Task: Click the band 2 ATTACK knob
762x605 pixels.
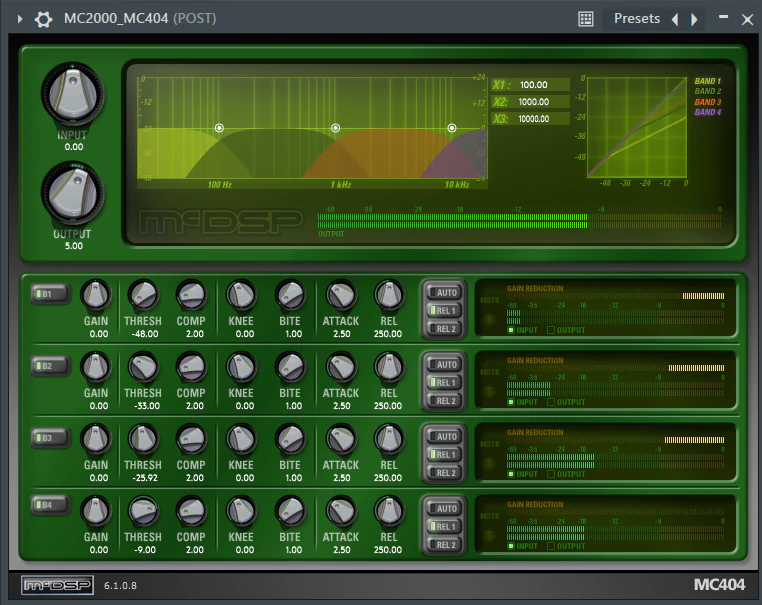Action: [x=341, y=367]
